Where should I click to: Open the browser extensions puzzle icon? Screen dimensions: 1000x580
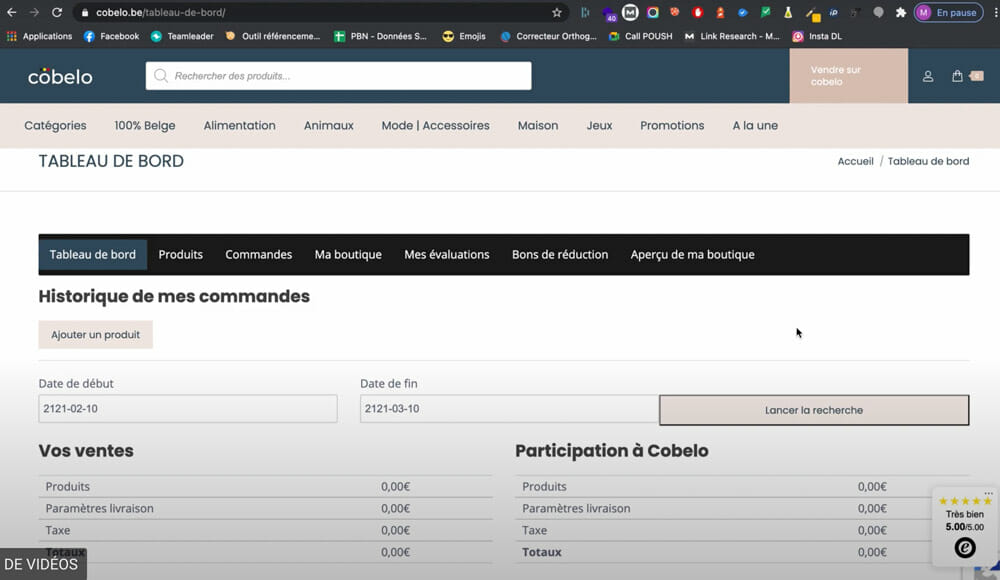tap(901, 13)
